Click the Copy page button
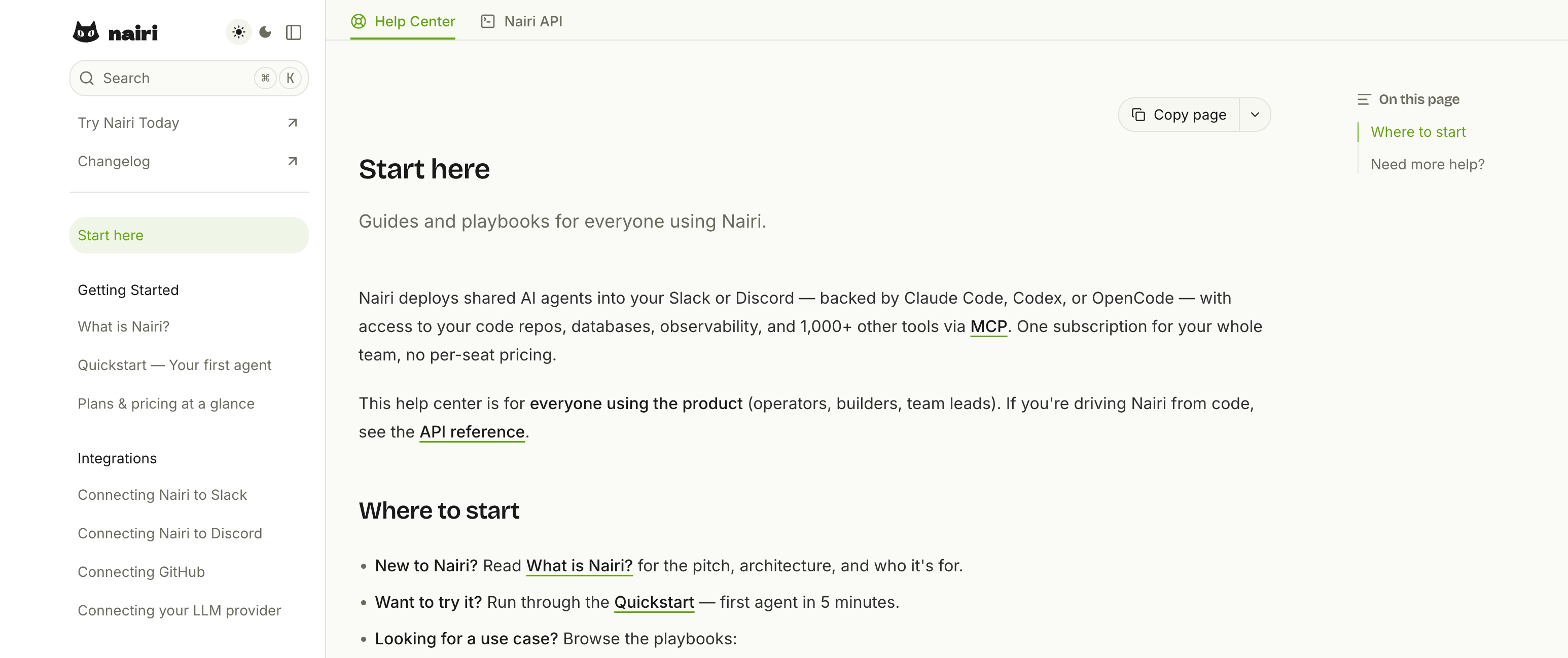This screenshot has width=1568, height=658. (1179, 115)
